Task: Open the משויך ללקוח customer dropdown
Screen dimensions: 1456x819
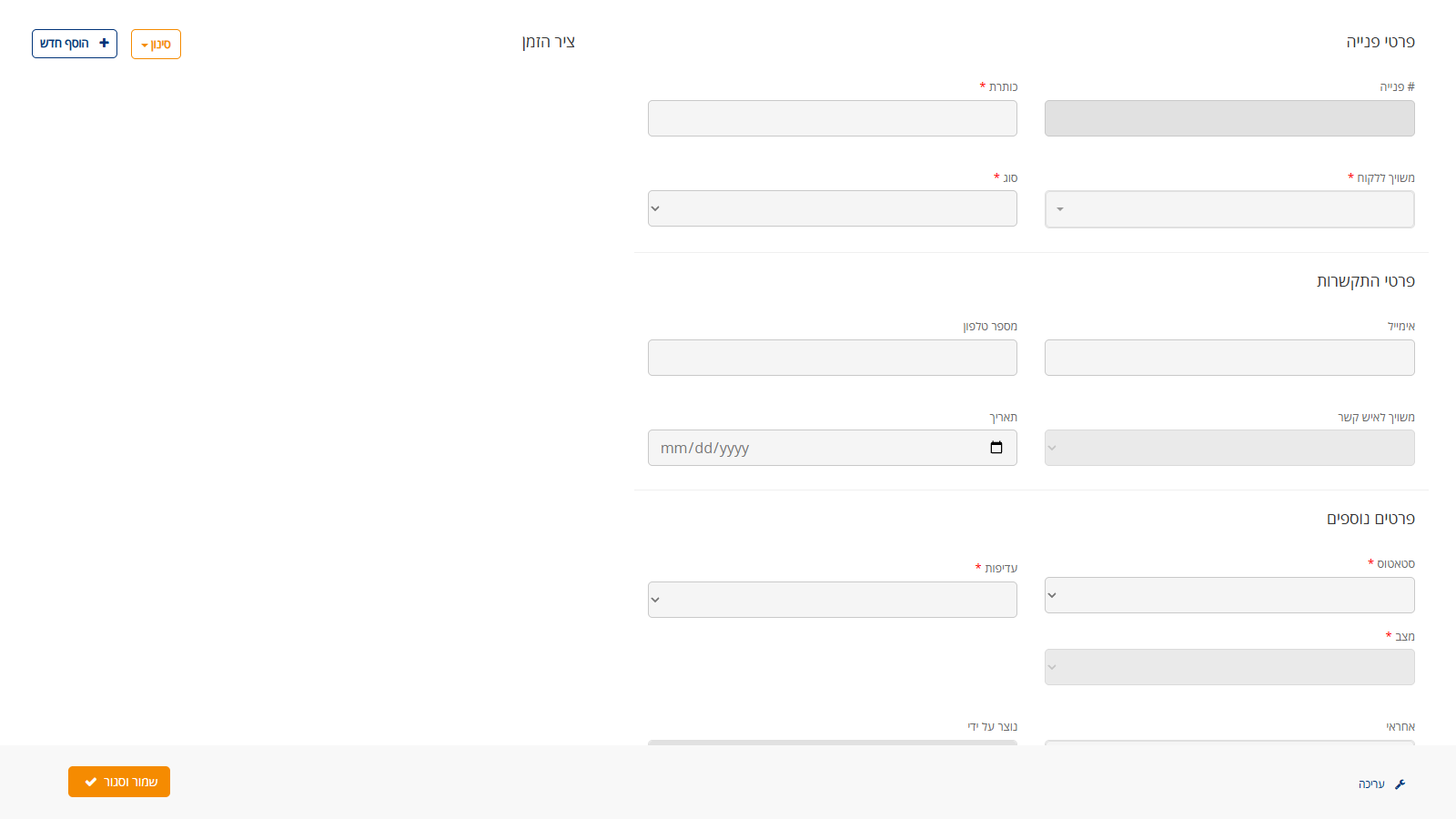Action: [x=1228, y=209]
